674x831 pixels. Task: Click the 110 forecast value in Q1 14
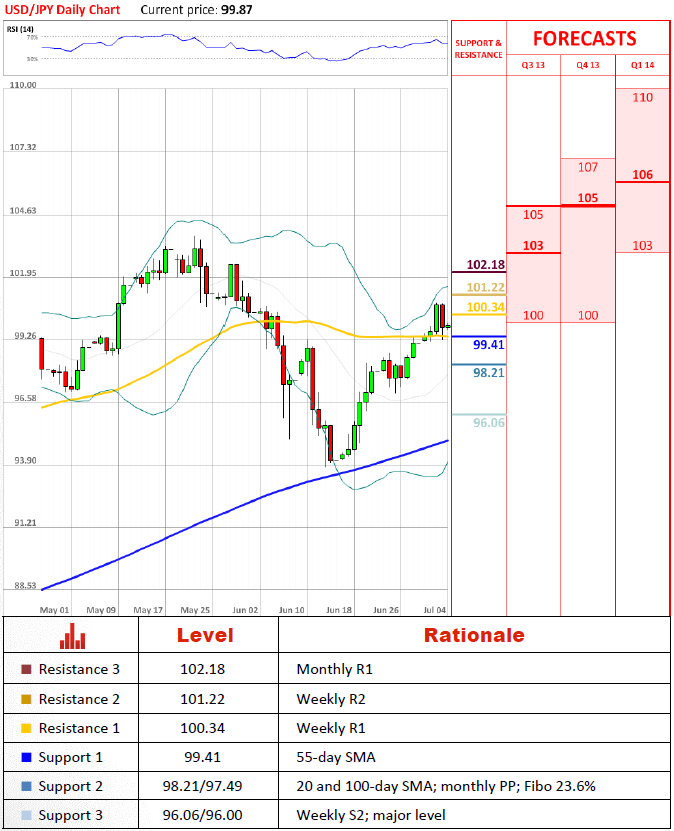tap(642, 98)
